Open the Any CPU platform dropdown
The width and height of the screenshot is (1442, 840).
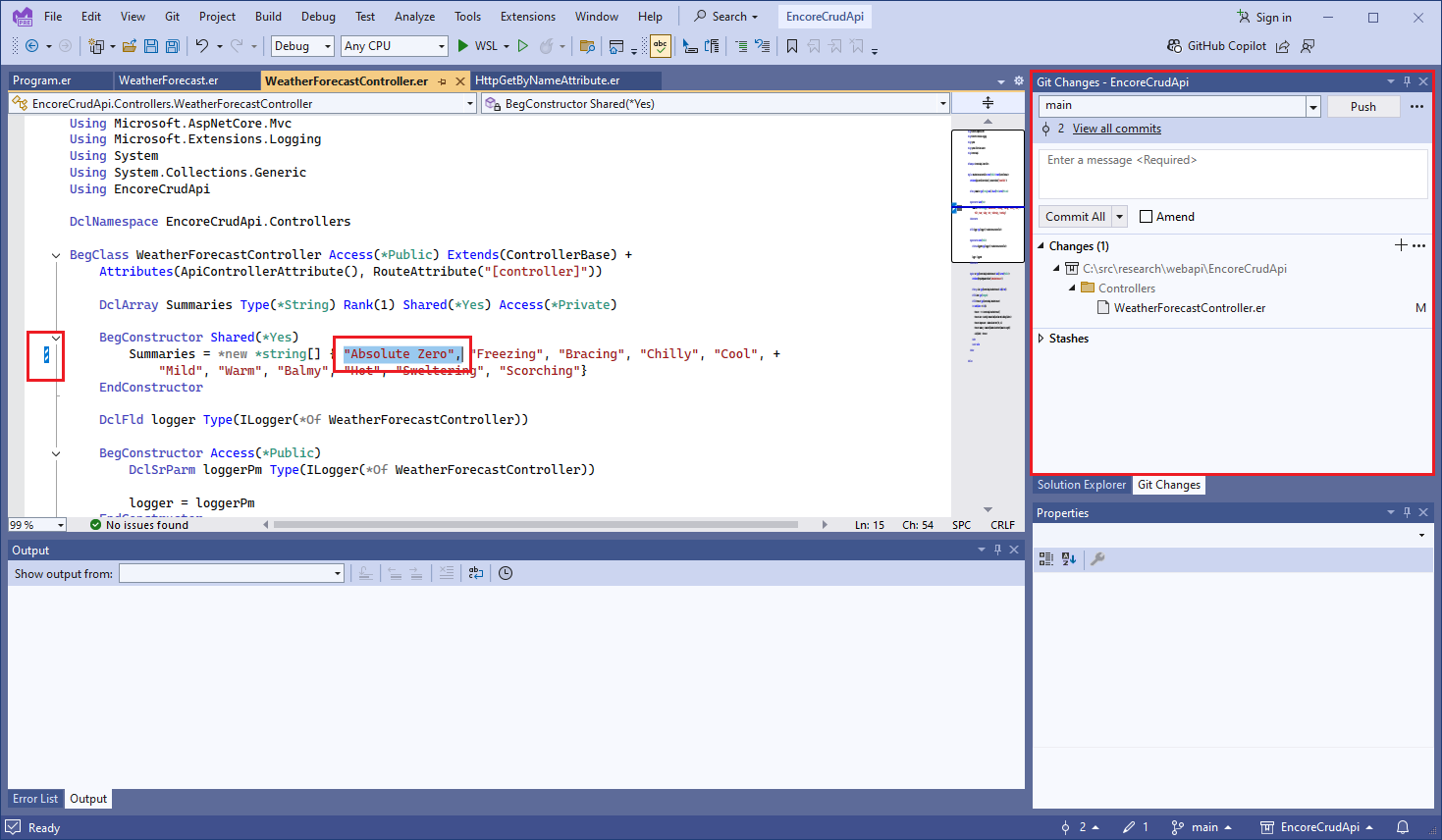[x=395, y=46]
